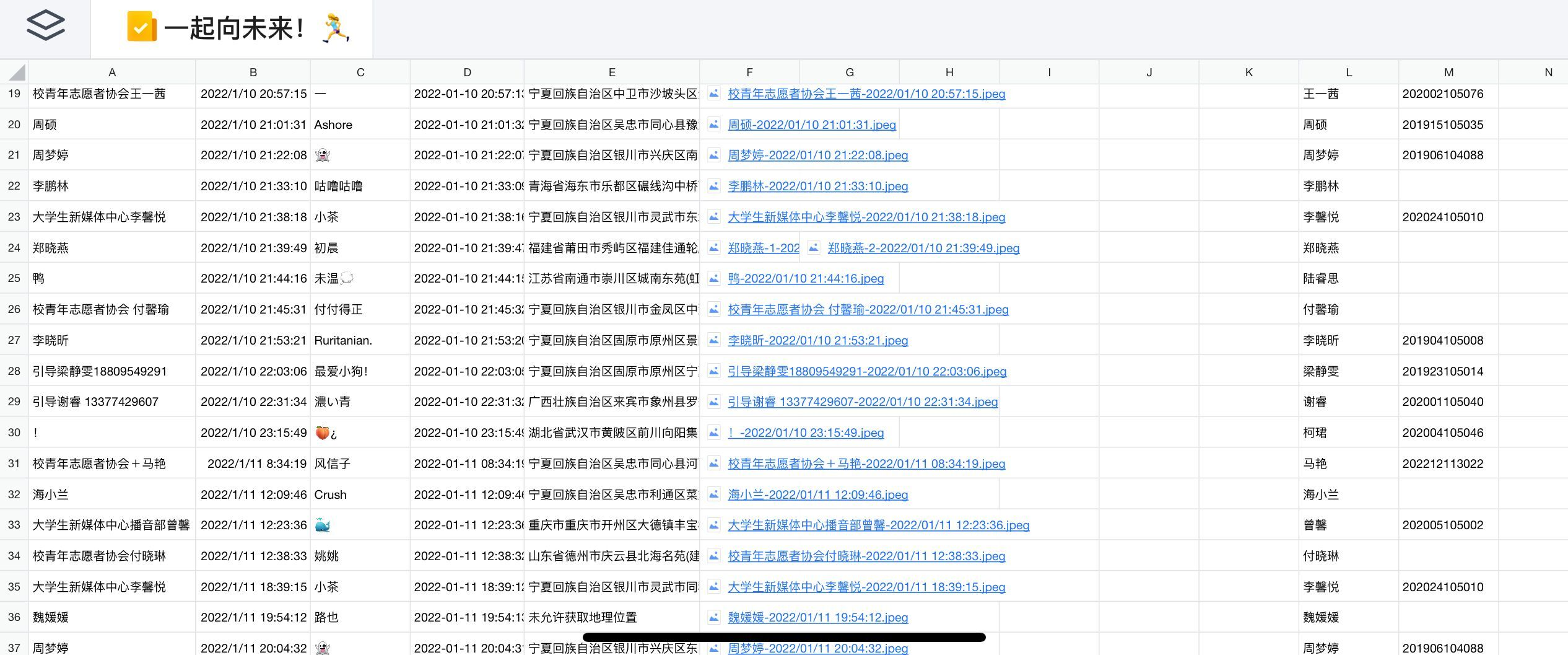The width and height of the screenshot is (1568, 655).
Task: Open 引导梁静雯18809549291 jpeg attachment link
Action: pos(866,371)
